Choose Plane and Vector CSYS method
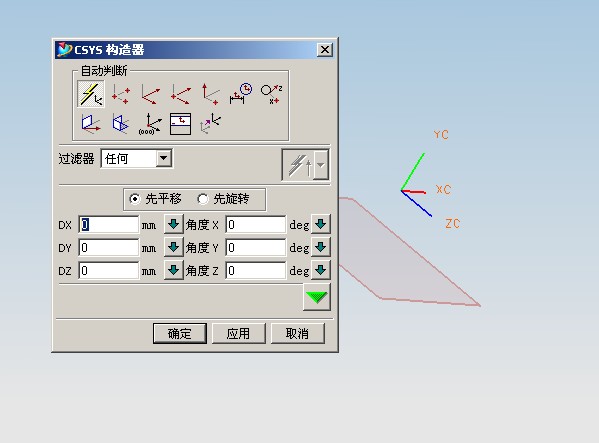Viewport: 599px width, 443px height. coord(91,123)
